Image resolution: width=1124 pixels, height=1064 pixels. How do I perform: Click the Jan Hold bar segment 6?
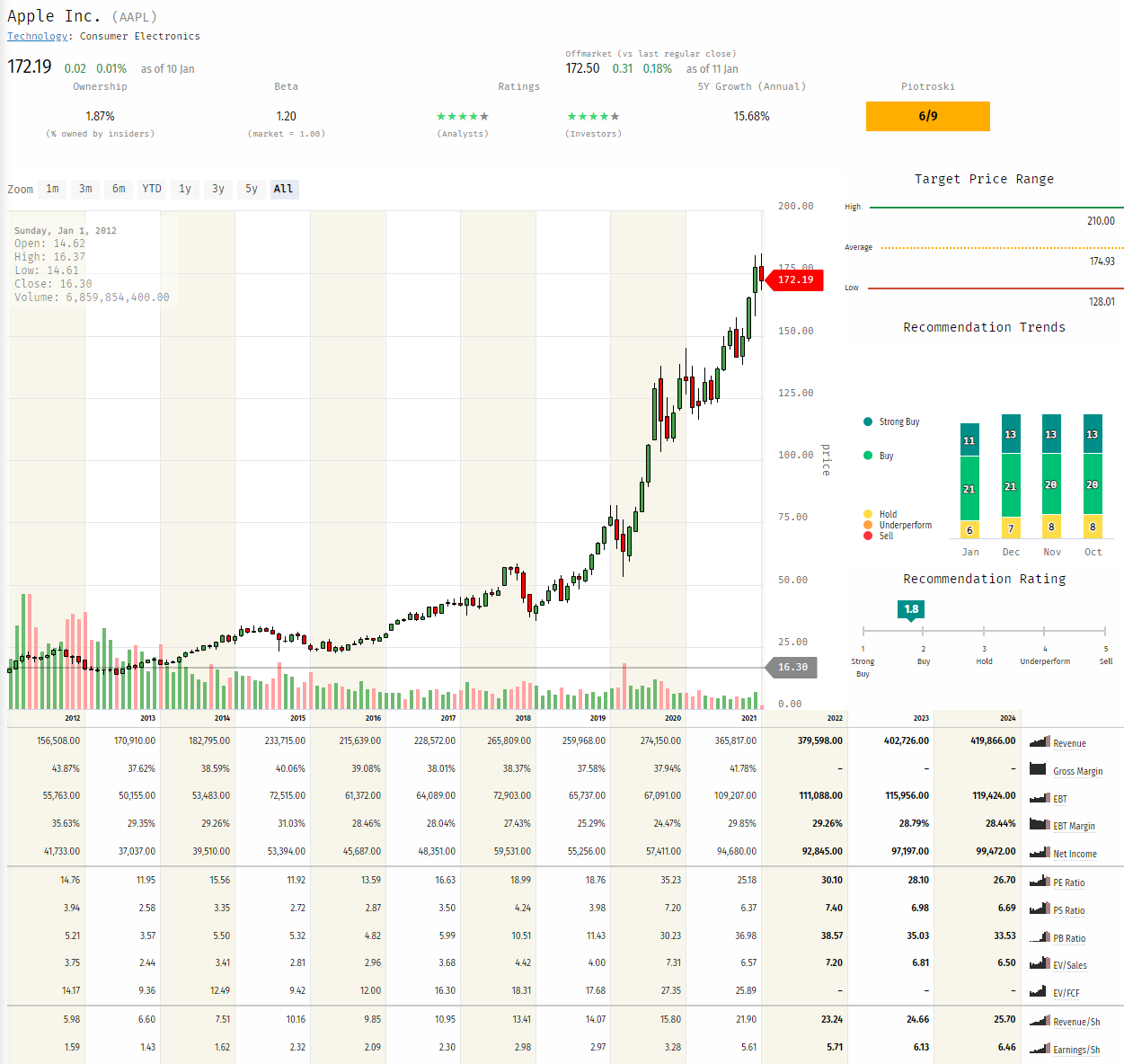coord(969,530)
